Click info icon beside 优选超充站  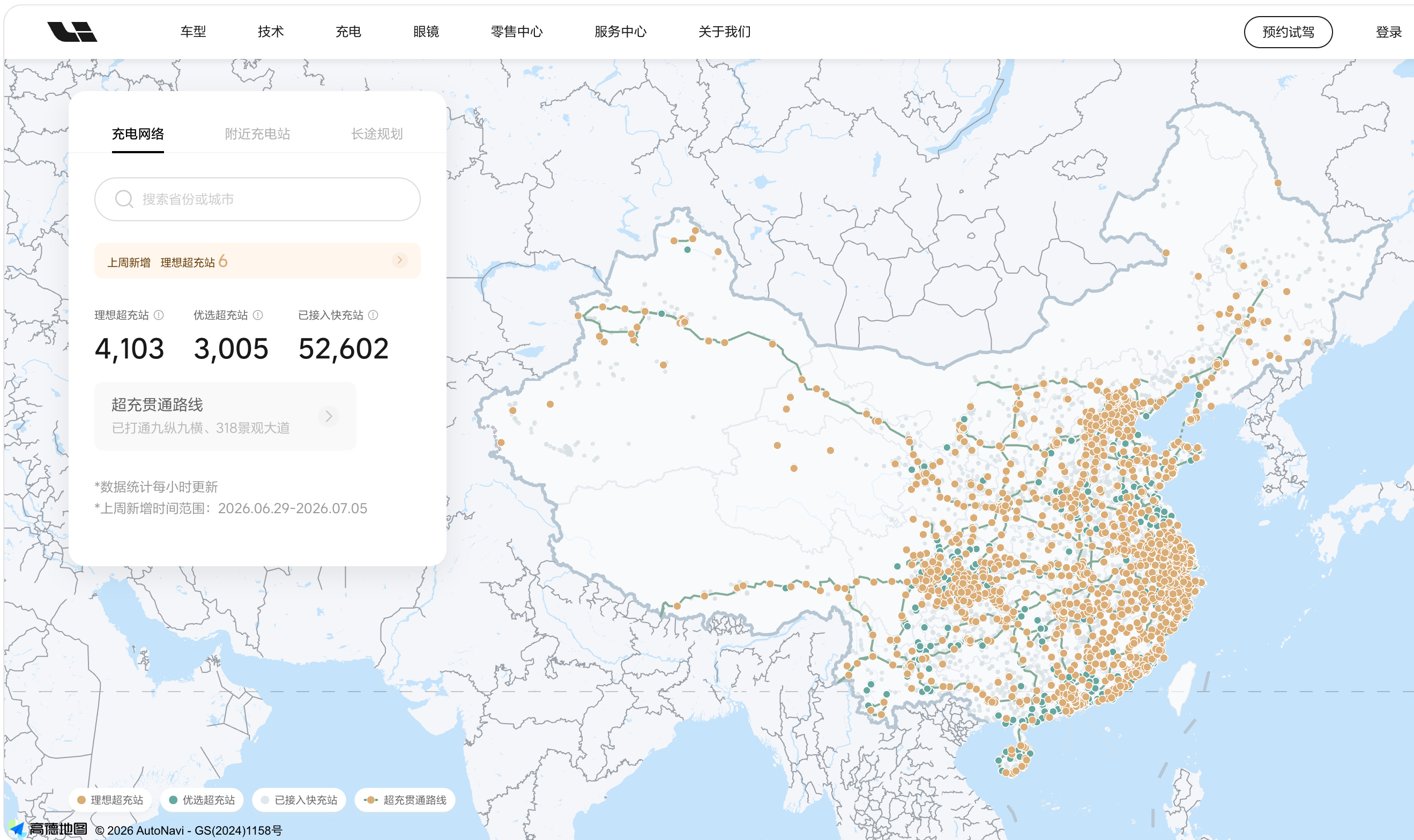(x=258, y=316)
